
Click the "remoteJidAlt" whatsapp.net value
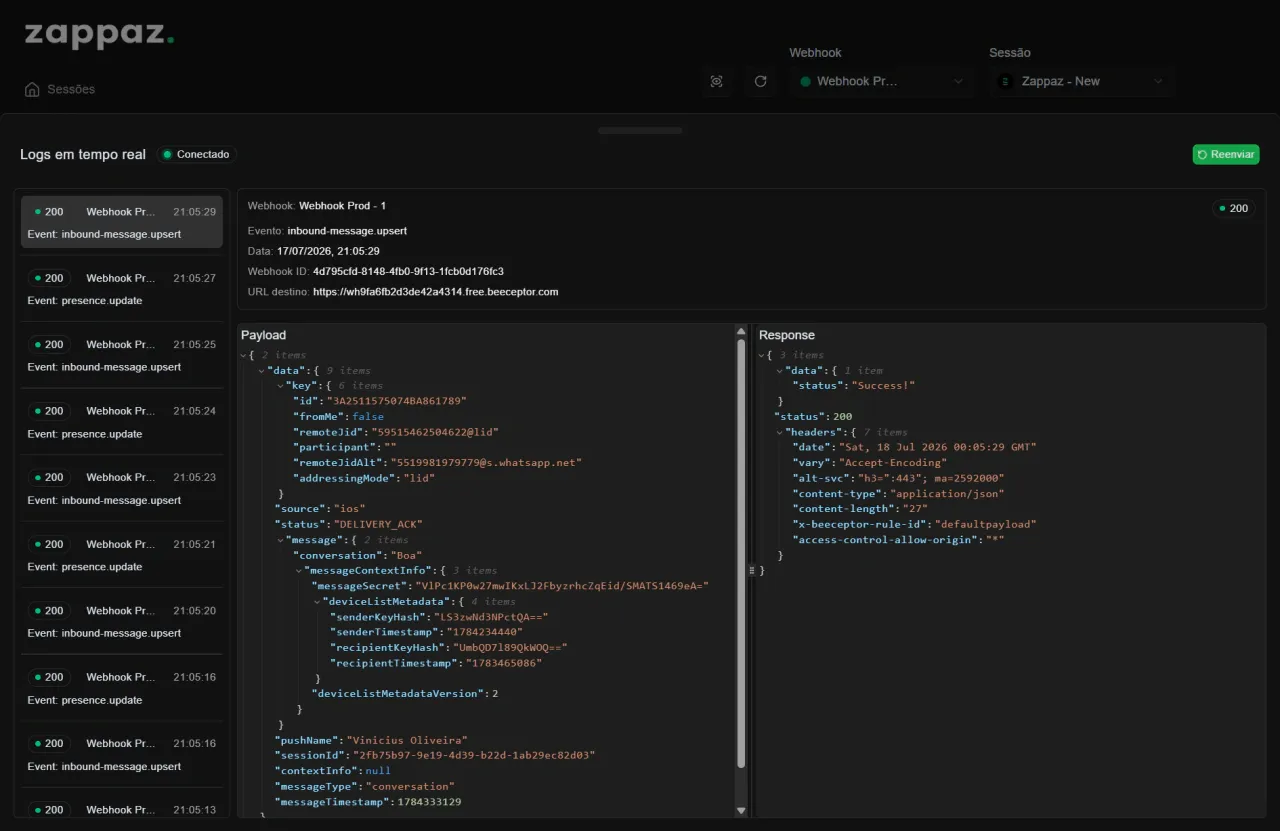(x=485, y=463)
